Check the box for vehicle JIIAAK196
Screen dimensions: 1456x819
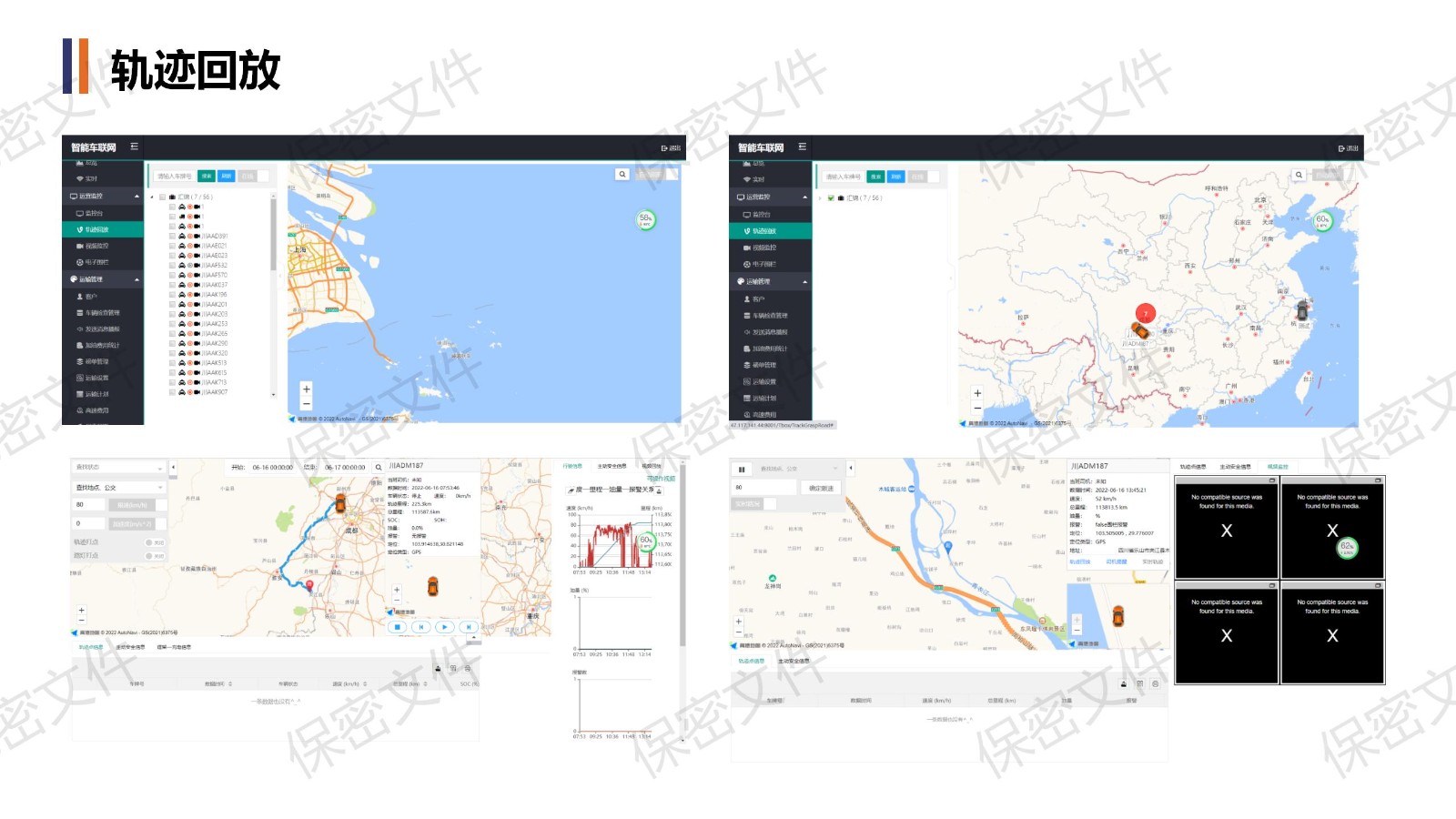coord(172,295)
